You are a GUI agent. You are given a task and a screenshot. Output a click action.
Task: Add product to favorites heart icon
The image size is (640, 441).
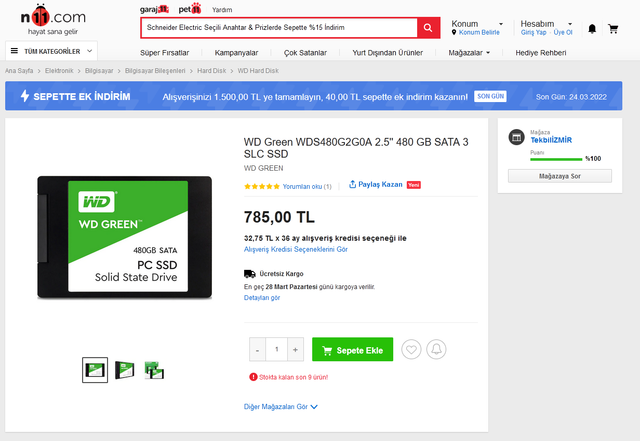pos(411,350)
